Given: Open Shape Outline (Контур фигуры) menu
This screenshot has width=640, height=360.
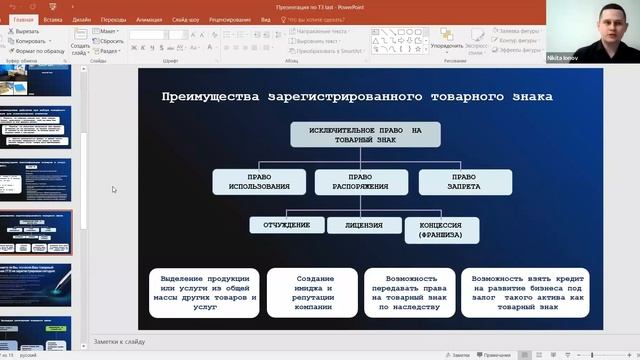Looking at the screenshot, I should point(516,40).
